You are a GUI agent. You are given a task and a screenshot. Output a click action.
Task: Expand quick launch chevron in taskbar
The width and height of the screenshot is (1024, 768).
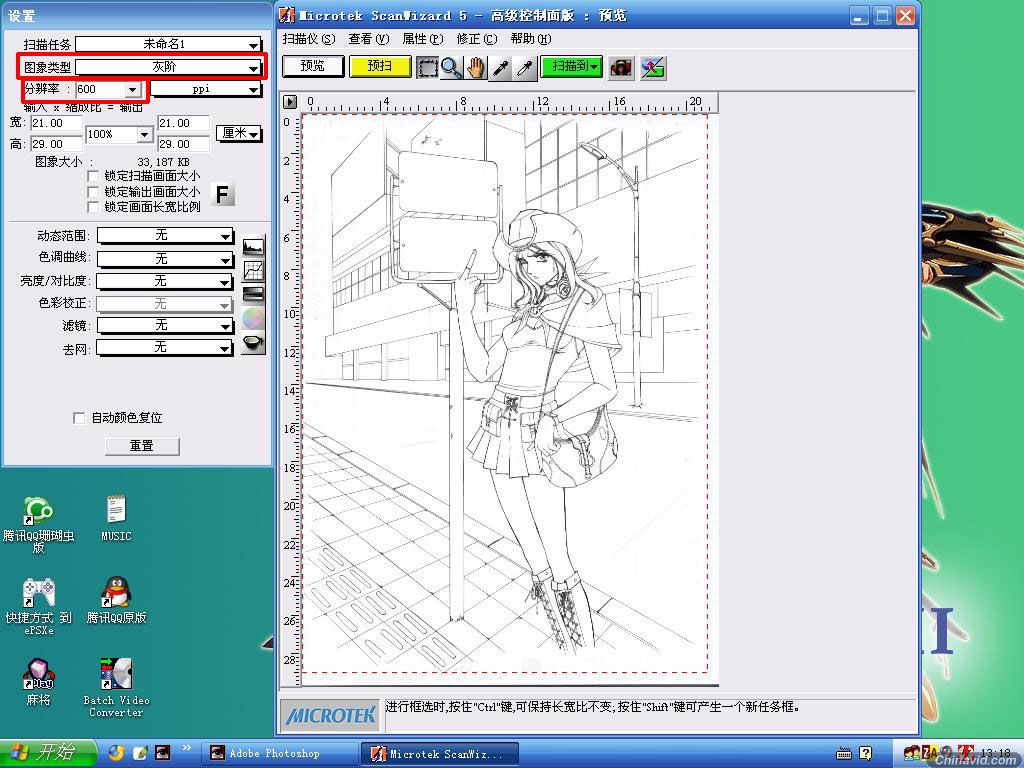point(186,748)
